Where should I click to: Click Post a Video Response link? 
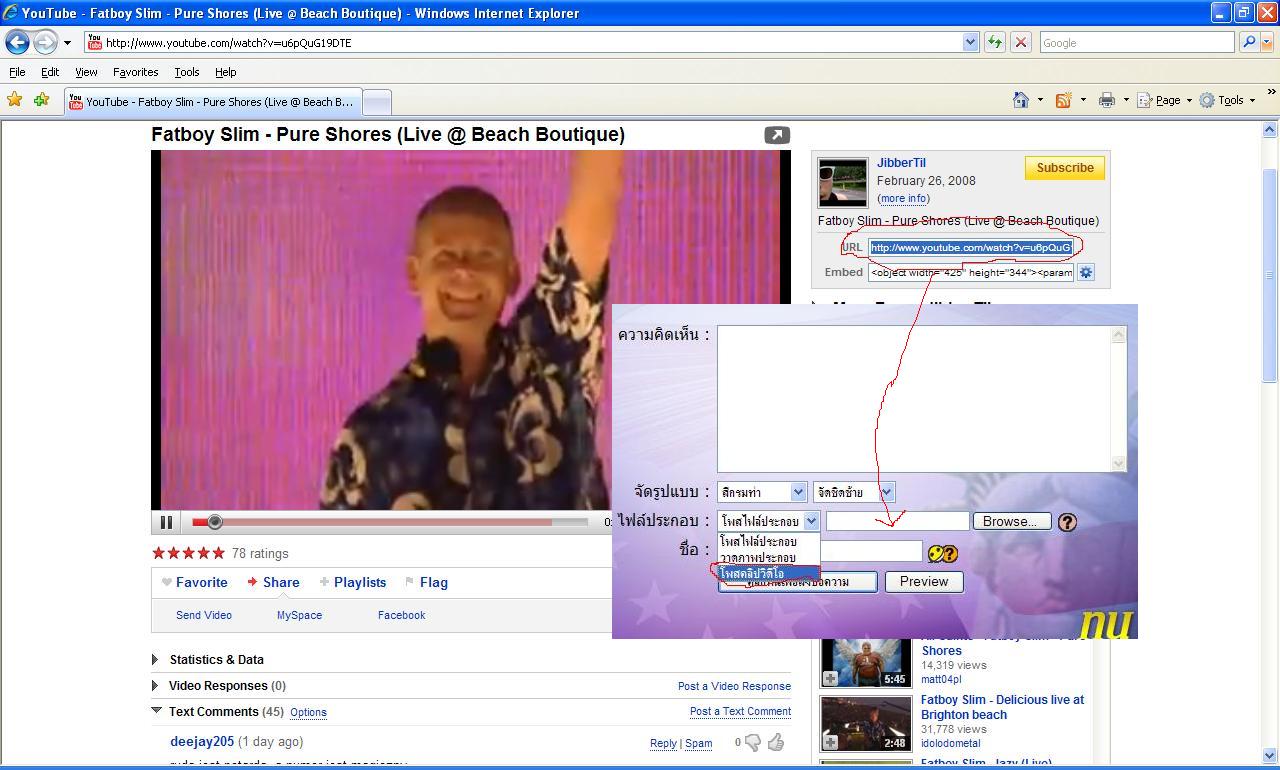coord(734,686)
